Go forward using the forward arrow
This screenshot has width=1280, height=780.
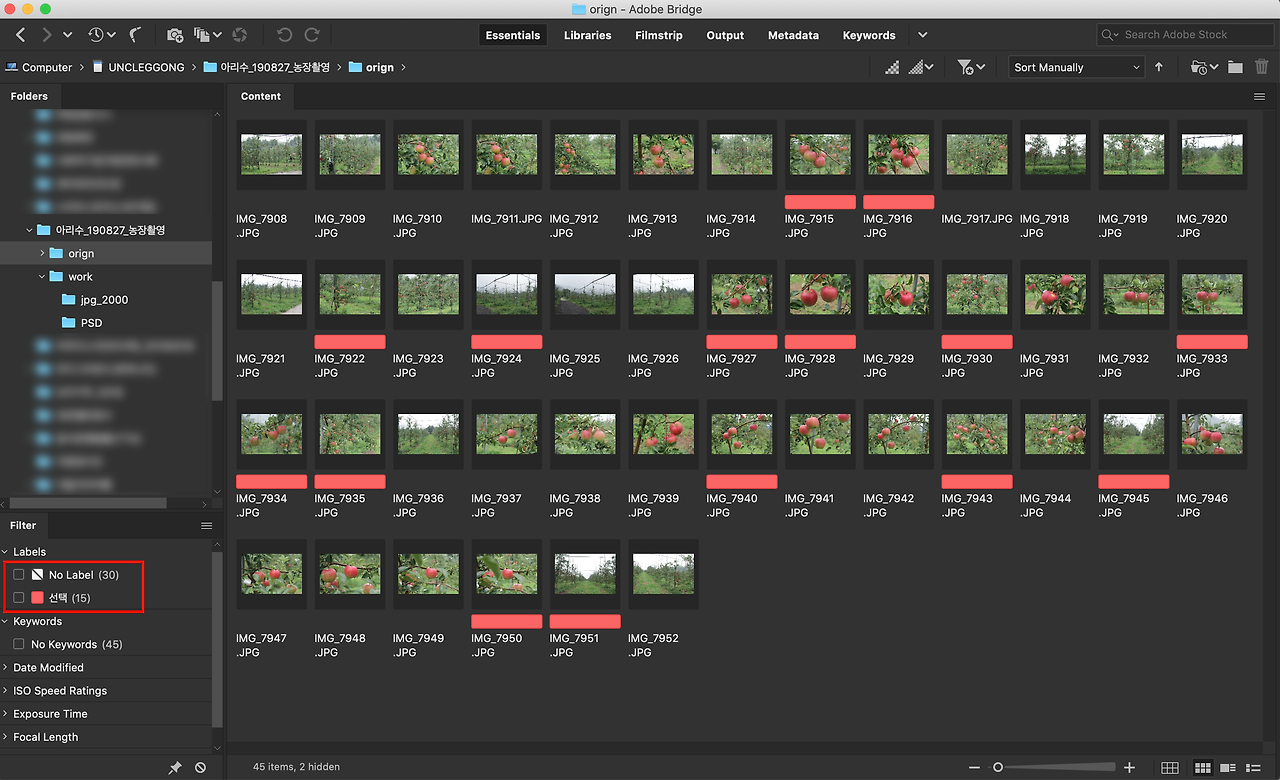[x=46, y=35]
